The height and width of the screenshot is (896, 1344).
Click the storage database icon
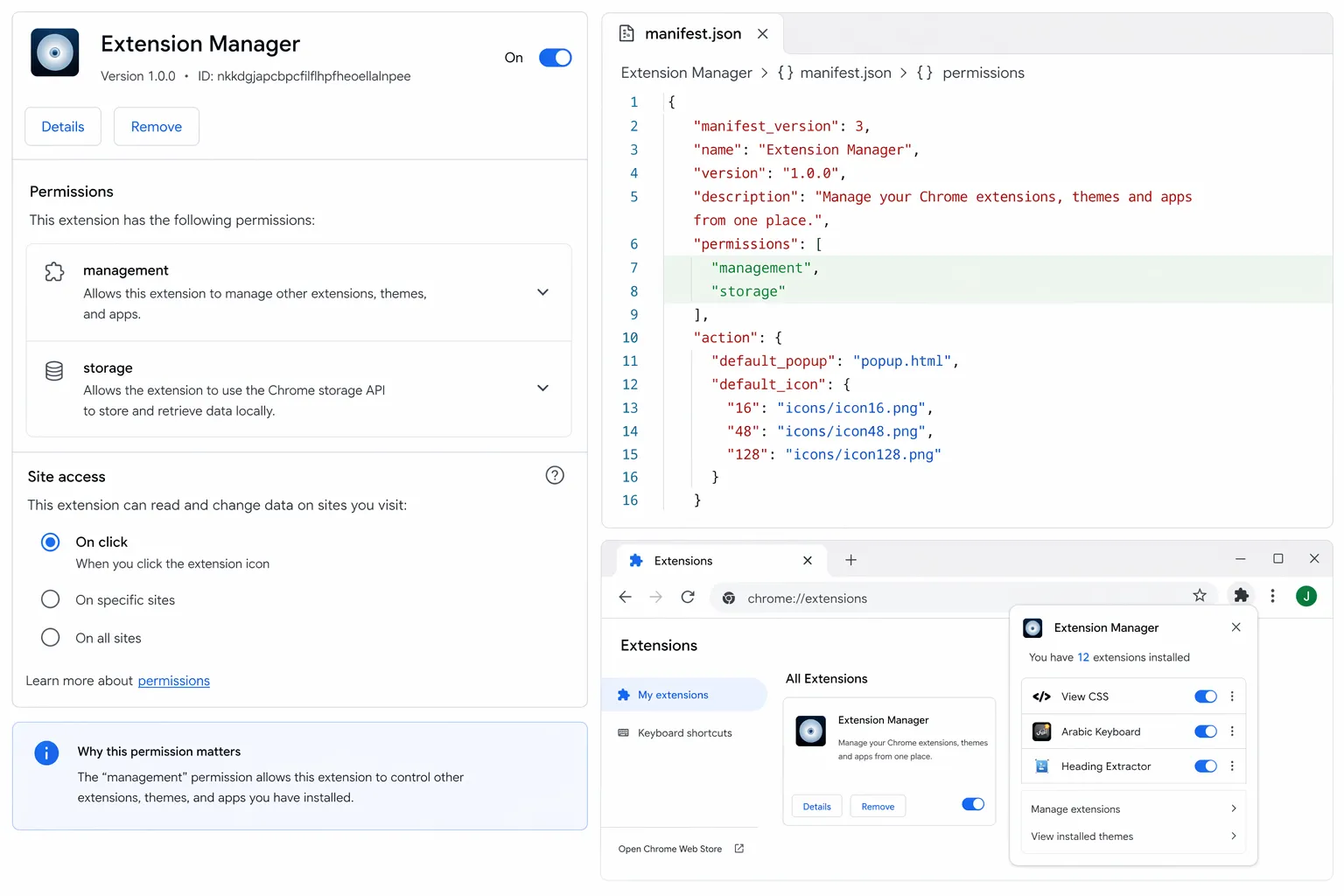[x=54, y=371]
